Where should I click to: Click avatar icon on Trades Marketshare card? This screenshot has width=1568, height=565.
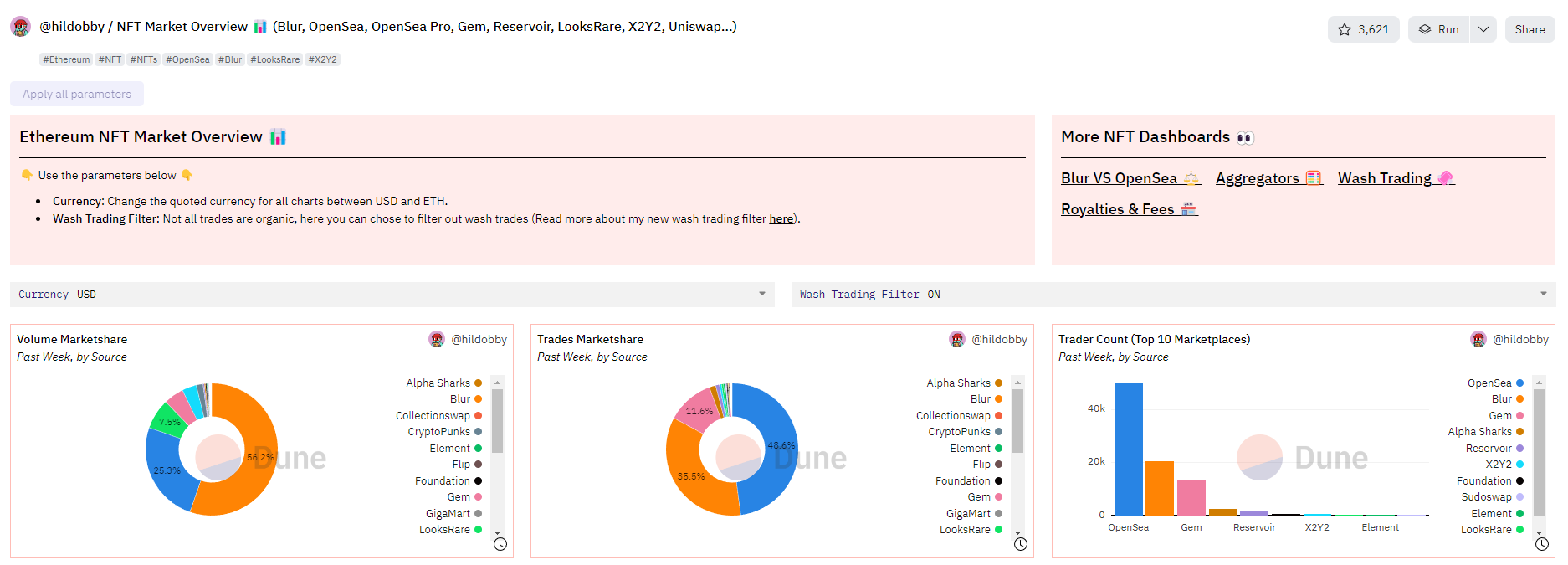[x=957, y=339]
